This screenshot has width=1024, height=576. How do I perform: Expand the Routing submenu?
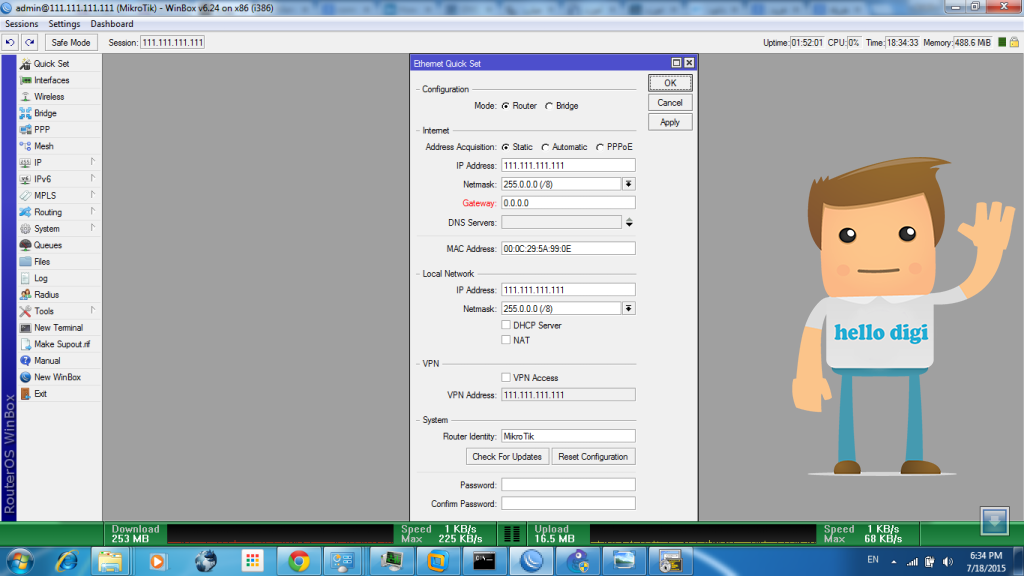click(x=93, y=212)
